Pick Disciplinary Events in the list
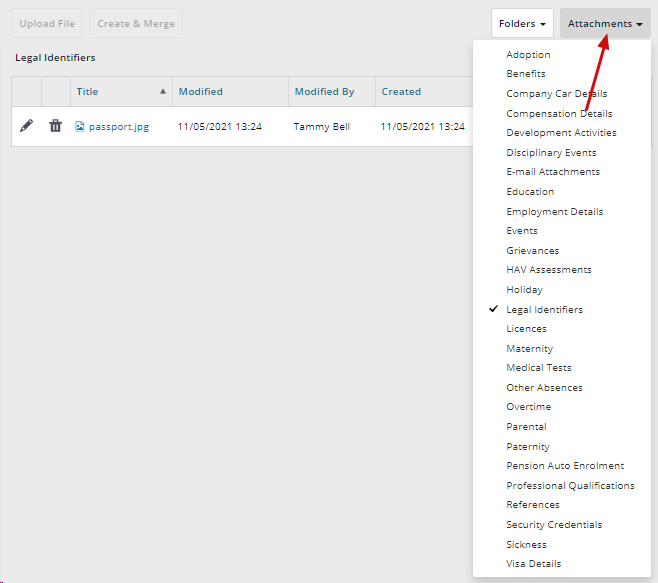This screenshot has height=583, width=658. 551,152
